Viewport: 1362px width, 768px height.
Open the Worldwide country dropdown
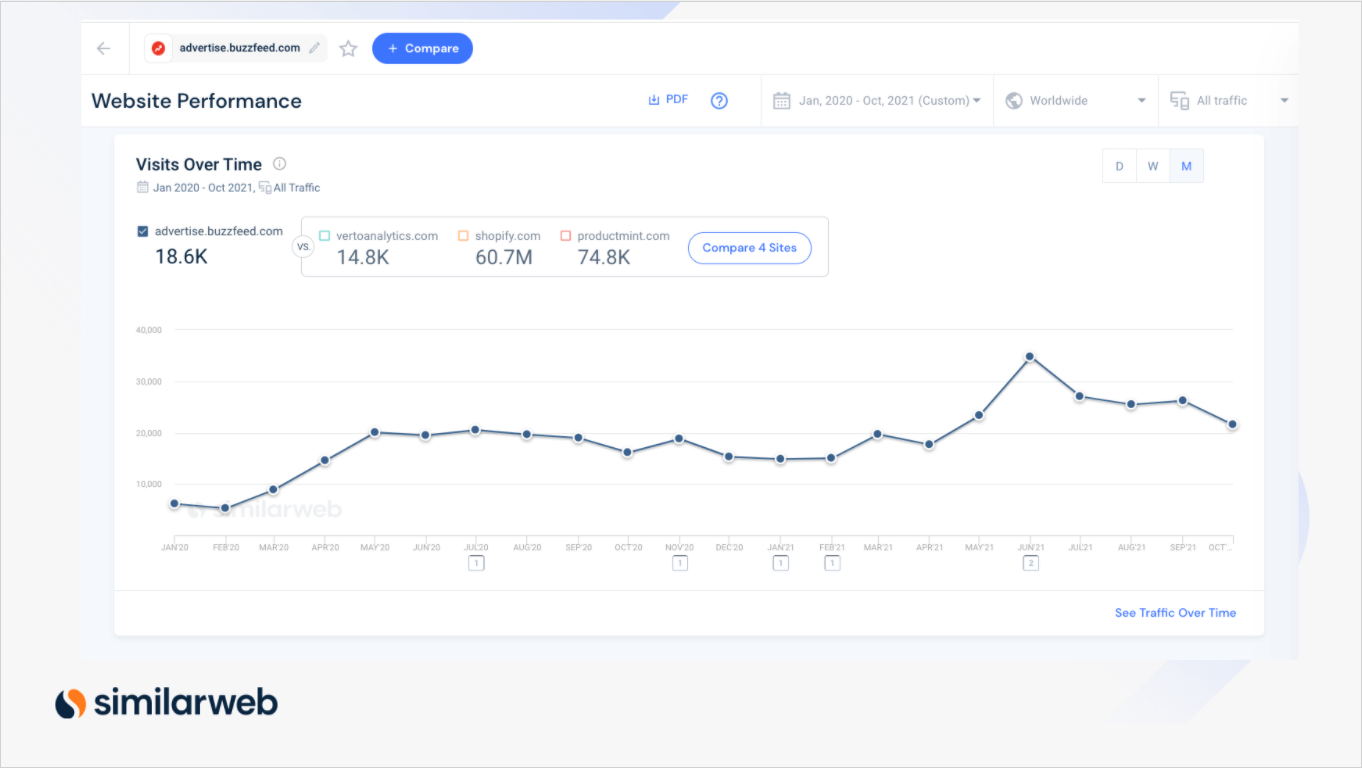pos(1076,100)
